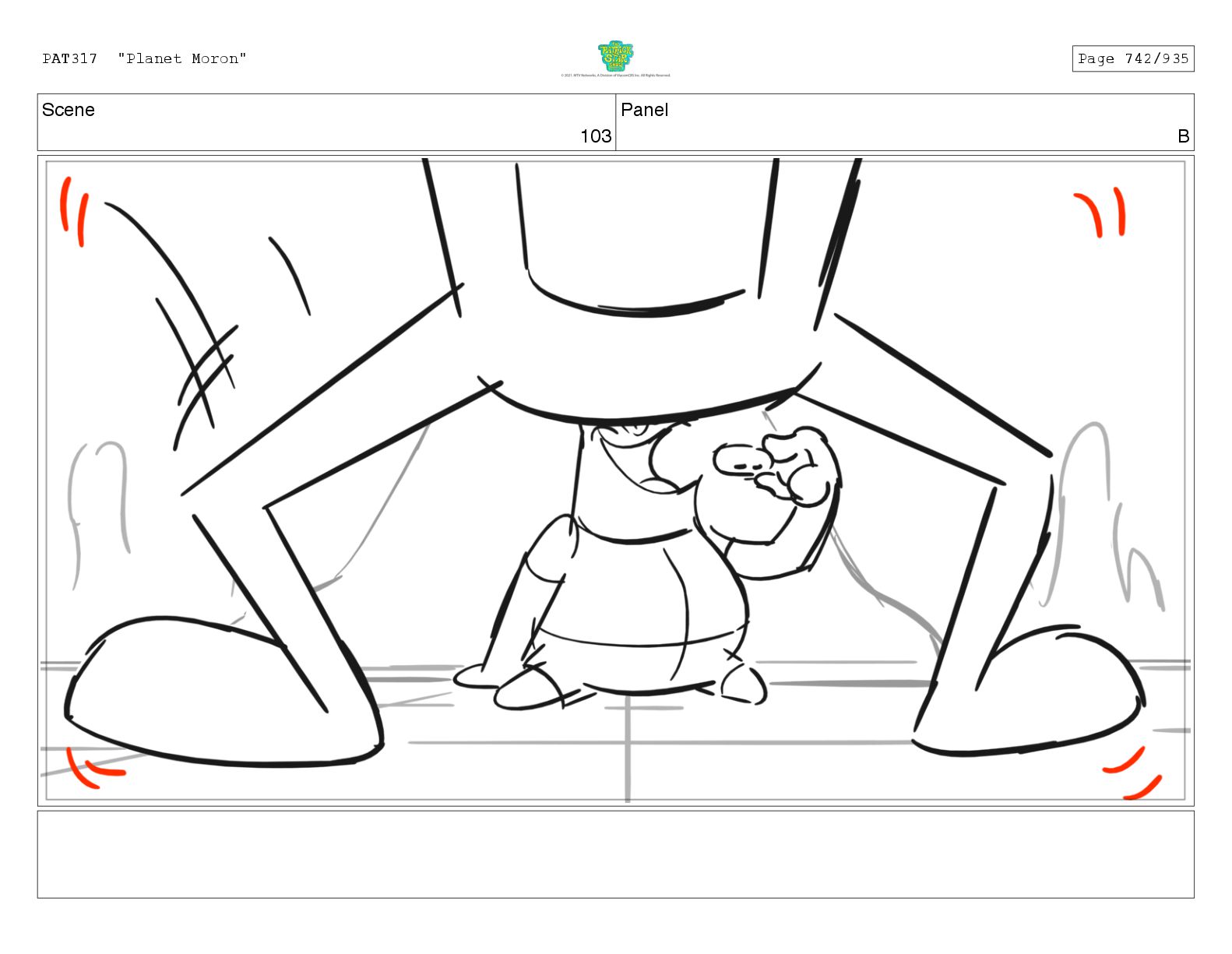Click the "Planet Moron" title text

click(x=182, y=58)
